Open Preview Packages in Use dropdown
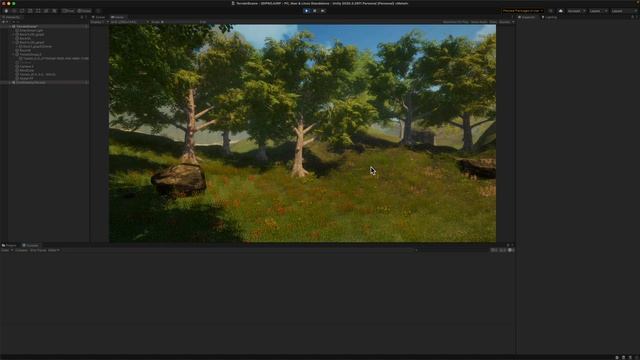Image resolution: width=640 pixels, height=360 pixels. pyautogui.click(x=523, y=11)
